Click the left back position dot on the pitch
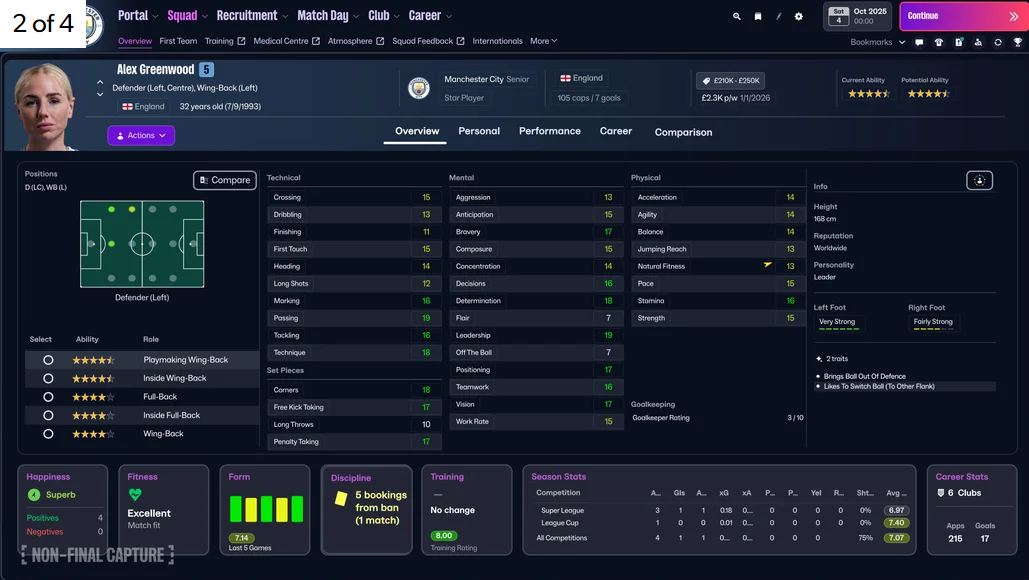The width and height of the screenshot is (1029, 580). (112, 209)
